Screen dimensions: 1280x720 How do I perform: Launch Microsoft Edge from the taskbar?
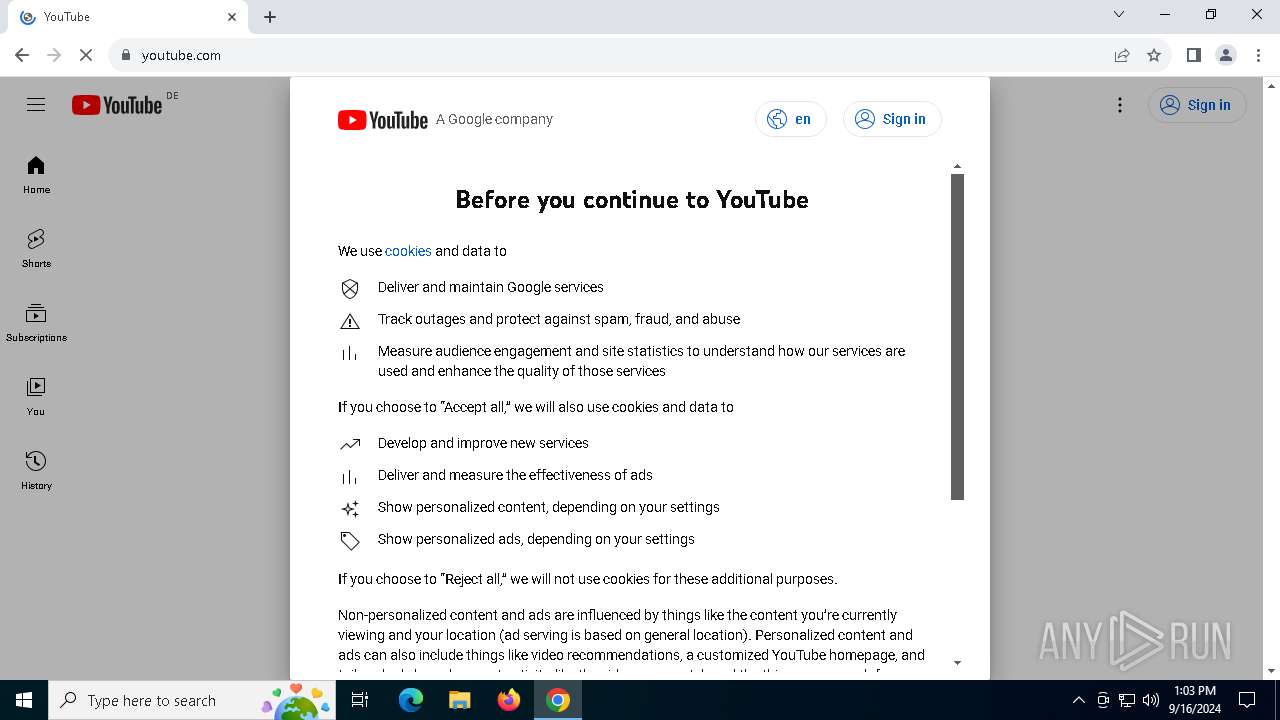(411, 700)
